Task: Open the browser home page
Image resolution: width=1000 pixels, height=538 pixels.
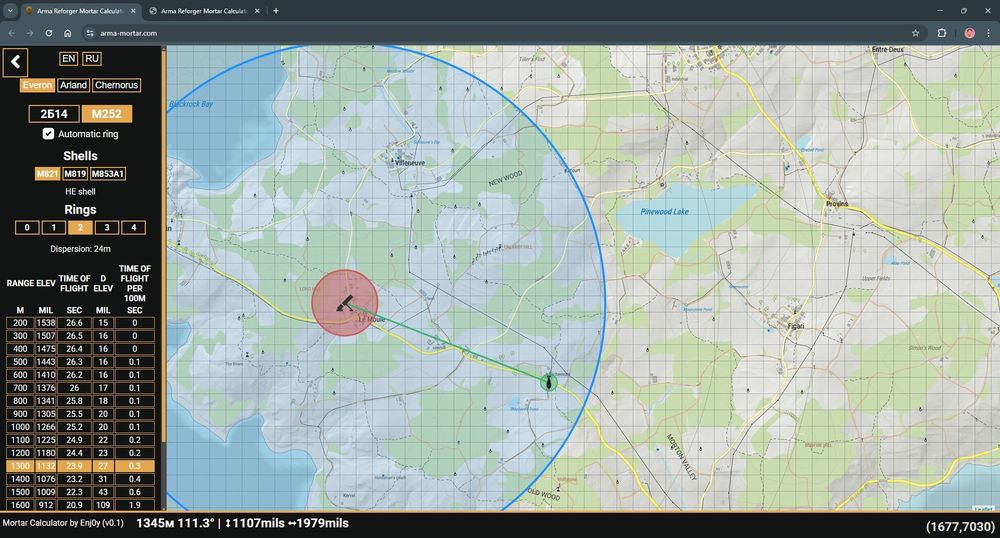Action: pyautogui.click(x=68, y=33)
